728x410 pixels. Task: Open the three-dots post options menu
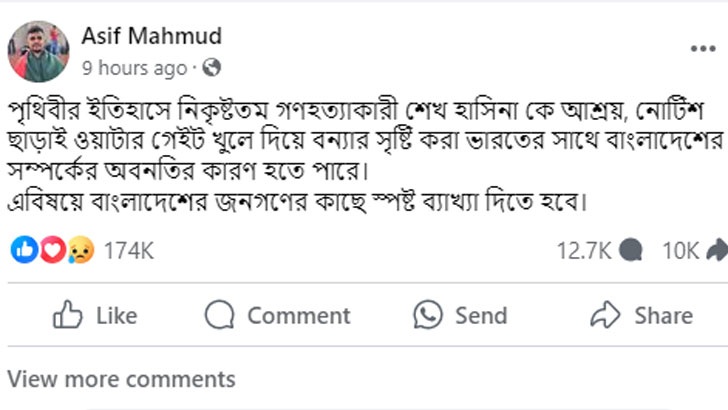702,48
